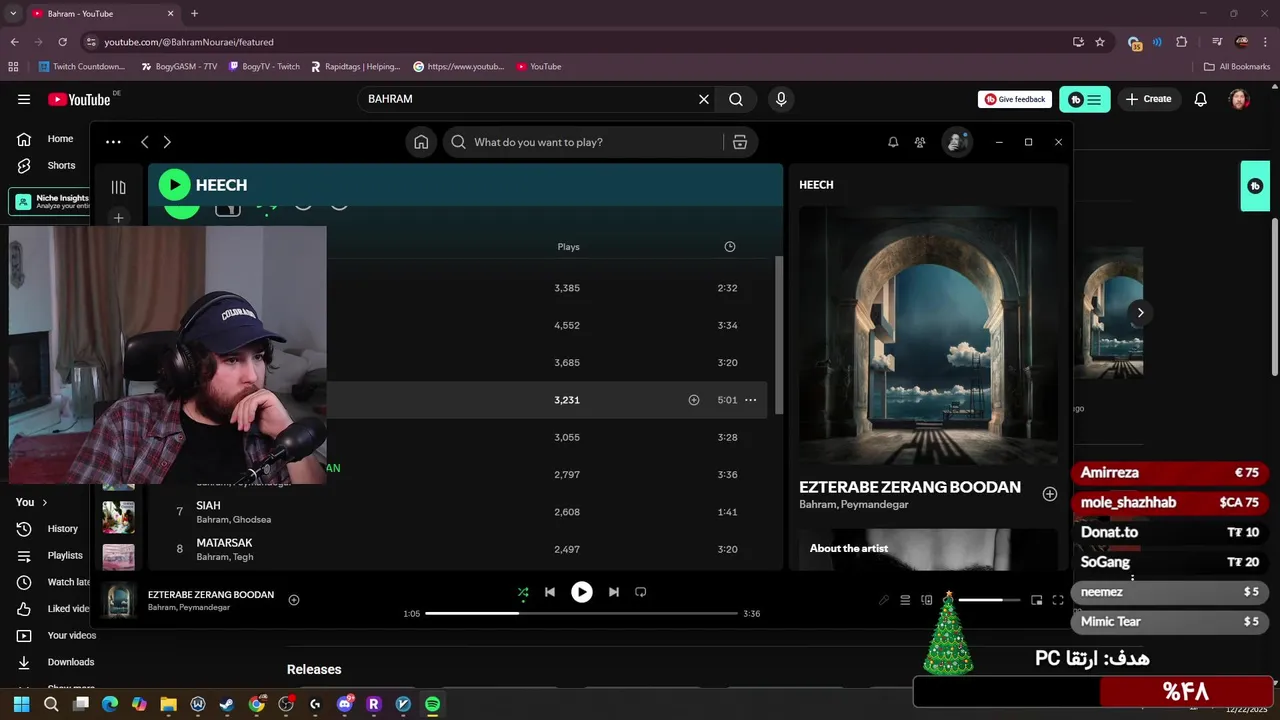This screenshot has height=720, width=1280.
Task: Open Chrome tab search dropdown arrow
Action: pos(13,13)
